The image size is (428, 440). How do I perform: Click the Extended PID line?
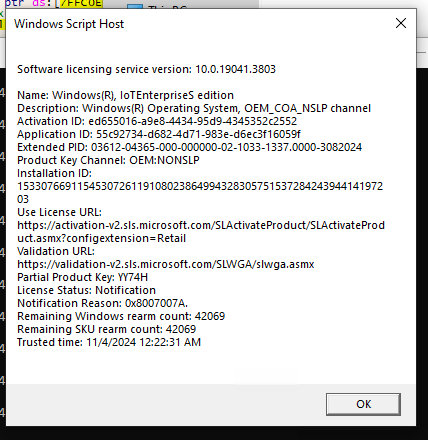pyautogui.click(x=189, y=147)
